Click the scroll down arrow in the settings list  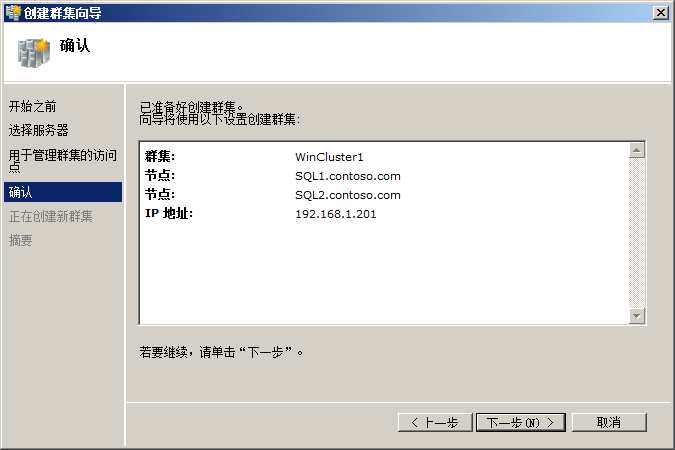tap(636, 316)
